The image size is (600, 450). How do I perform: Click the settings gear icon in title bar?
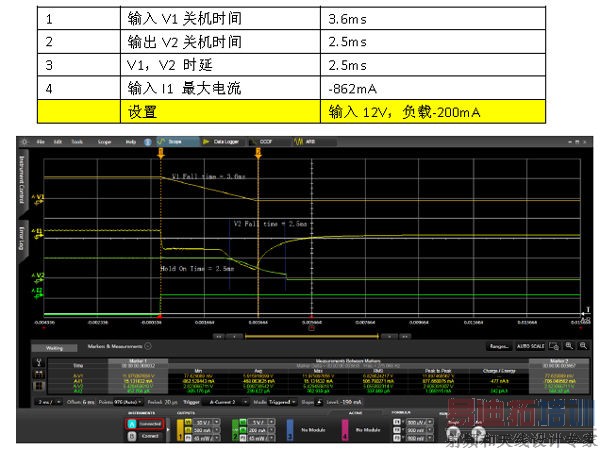pos(24,142)
